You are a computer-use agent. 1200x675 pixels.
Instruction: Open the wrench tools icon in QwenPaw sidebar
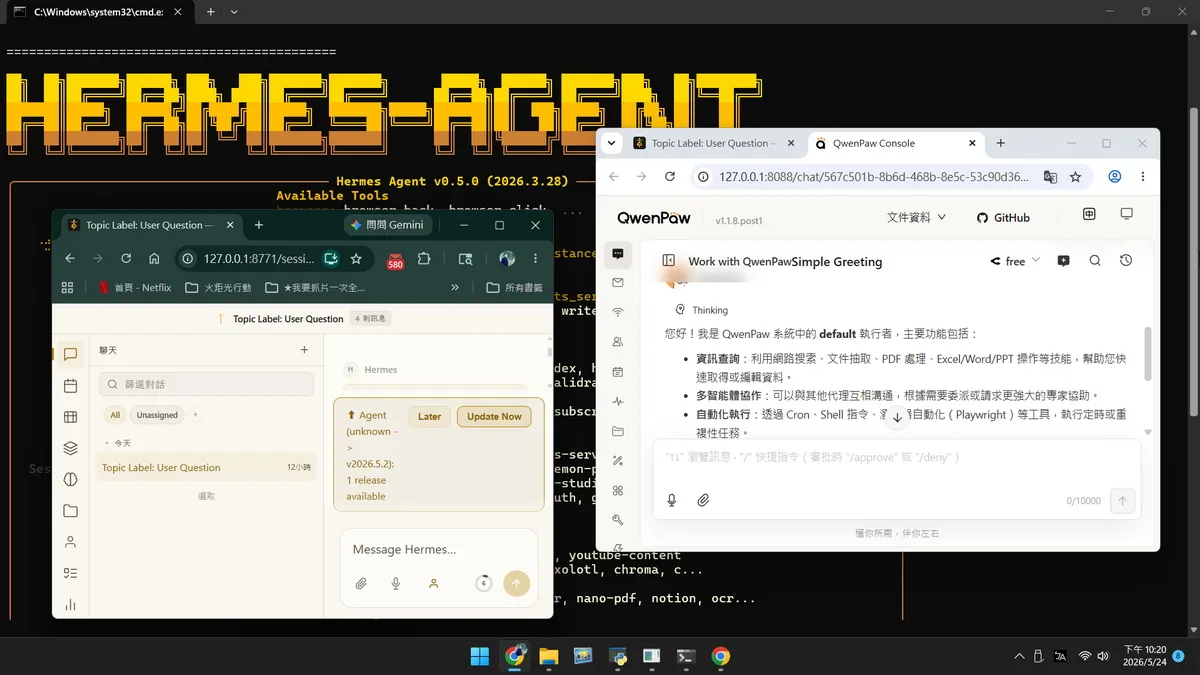tap(618, 520)
